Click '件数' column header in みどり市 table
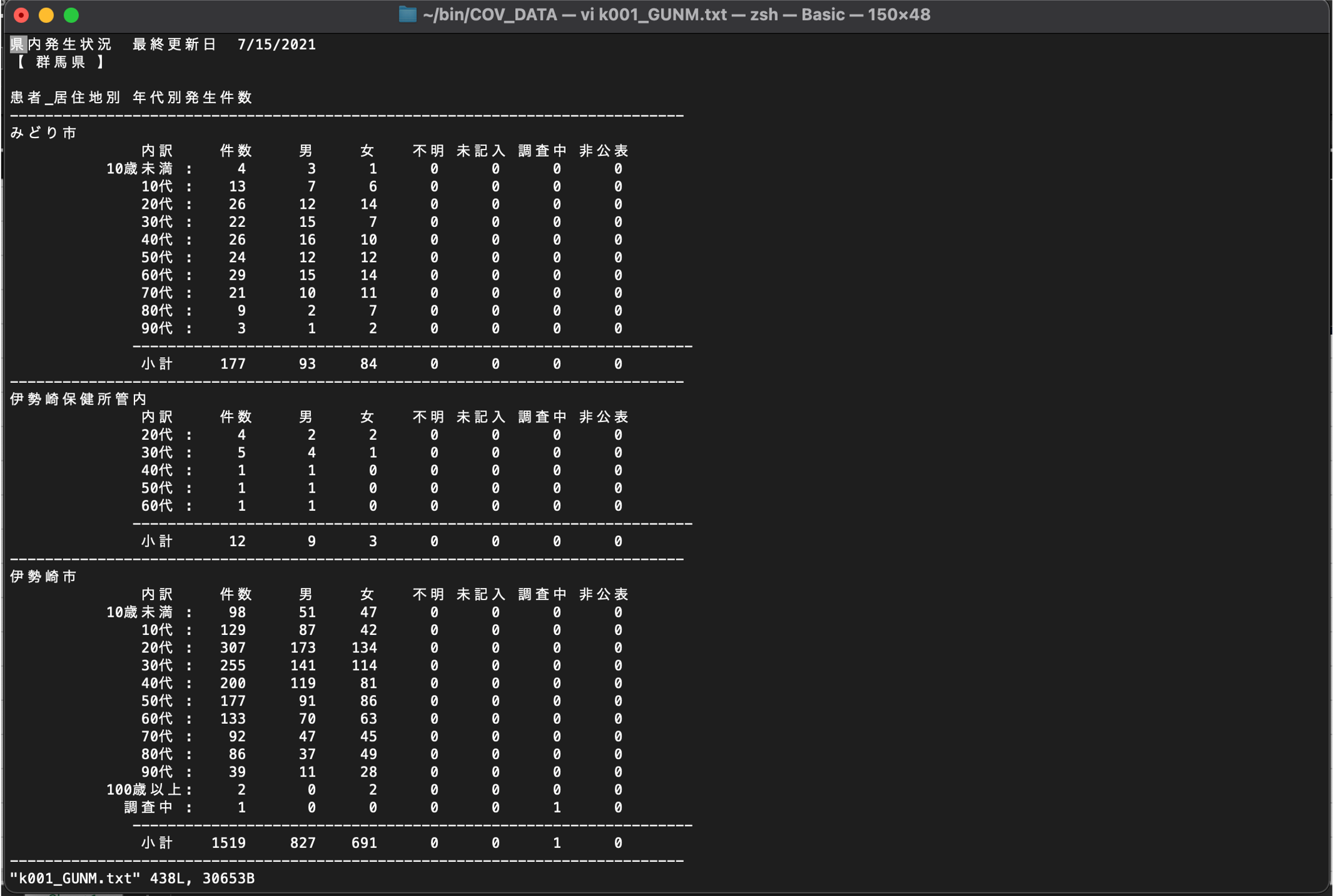Viewport: 1333px width, 896px height. pyautogui.click(x=235, y=151)
